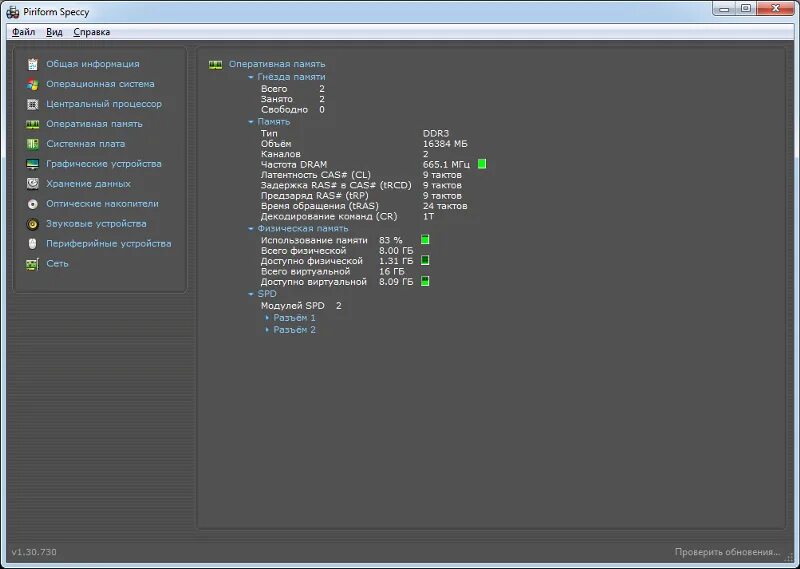The height and width of the screenshot is (569, 800).
Task: Click the Модулей SPD row
Action: tap(301, 306)
